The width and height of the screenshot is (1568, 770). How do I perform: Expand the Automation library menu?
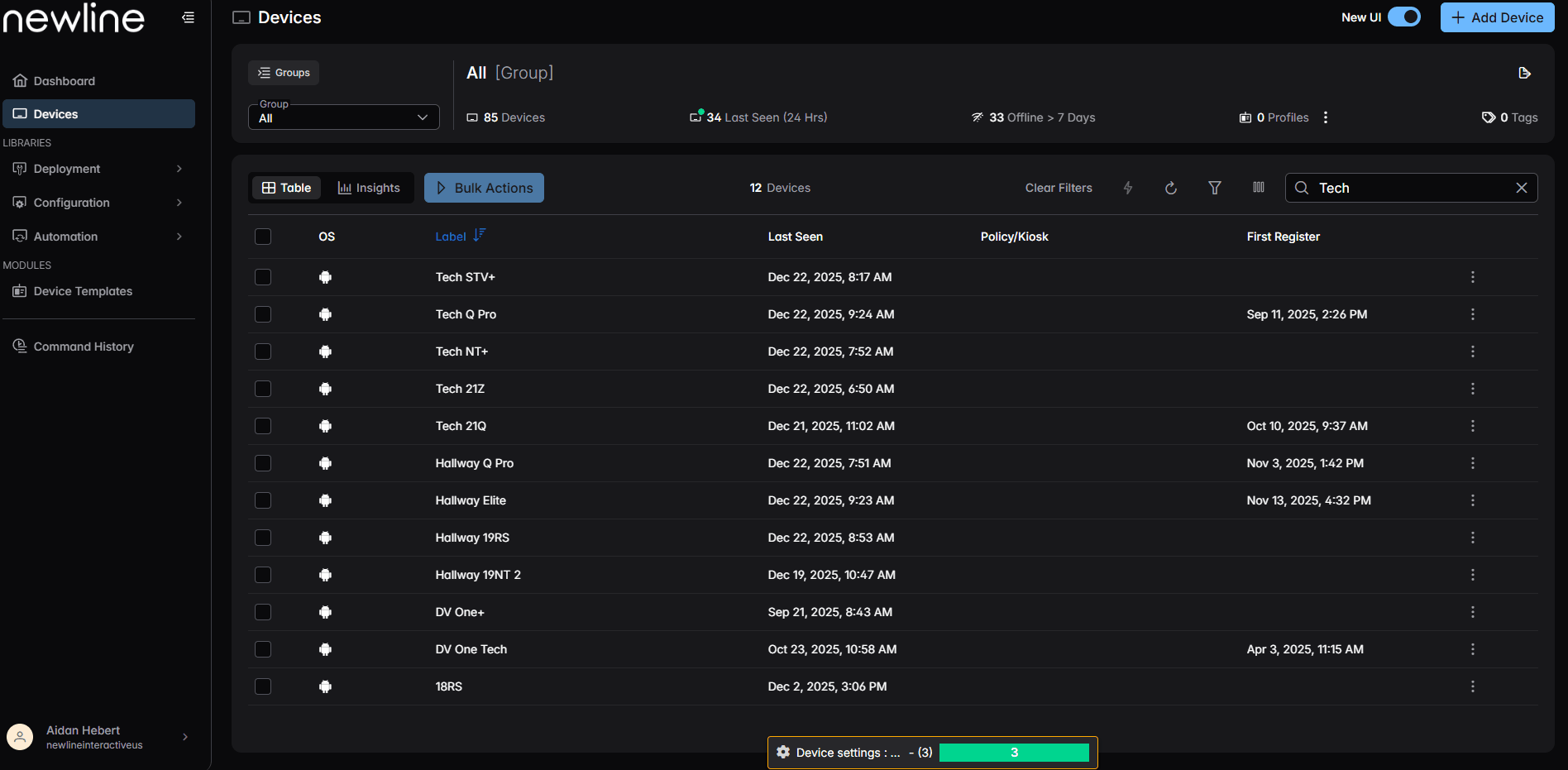point(98,237)
